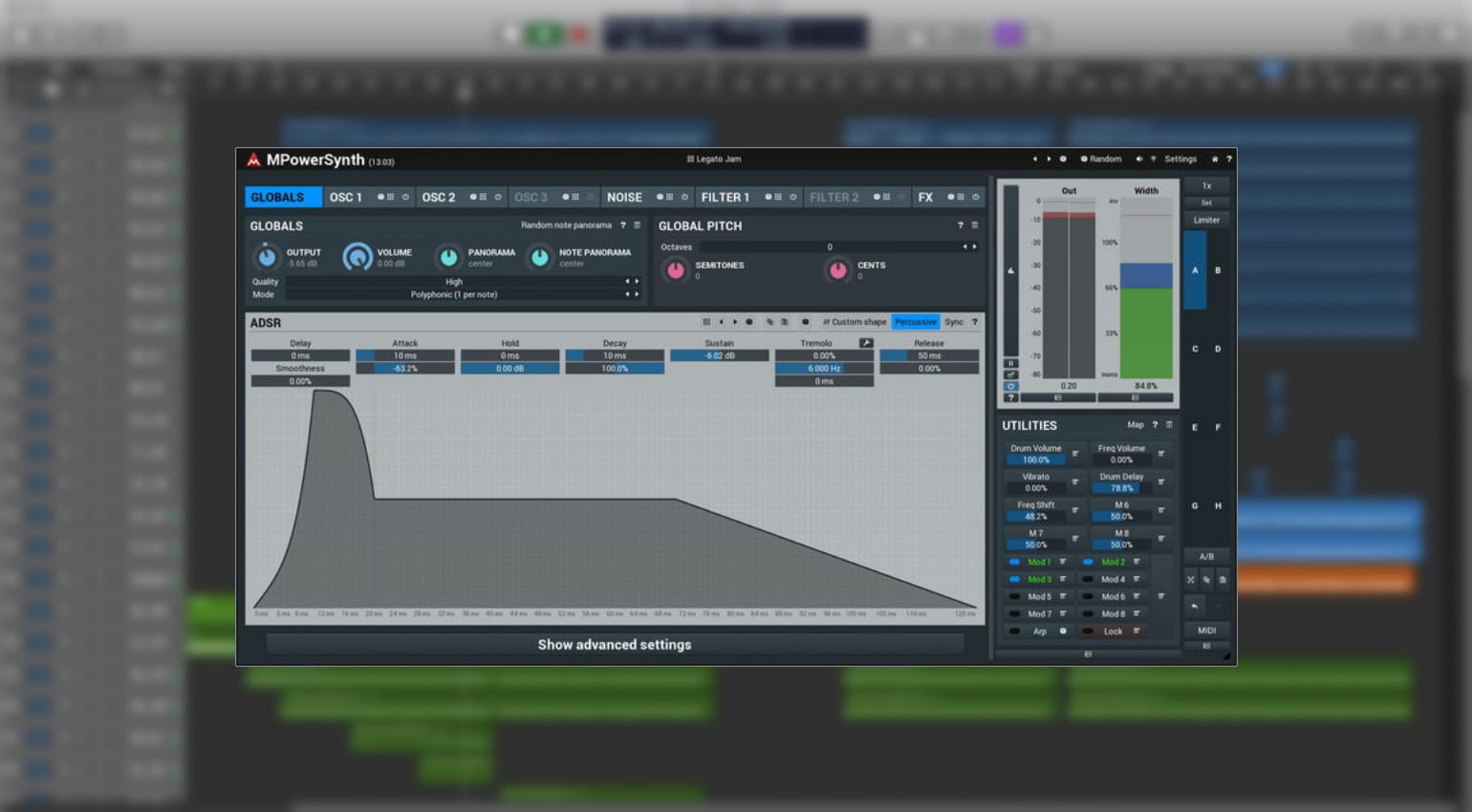Enable the Mod 8 modulator

[x=1088, y=613]
